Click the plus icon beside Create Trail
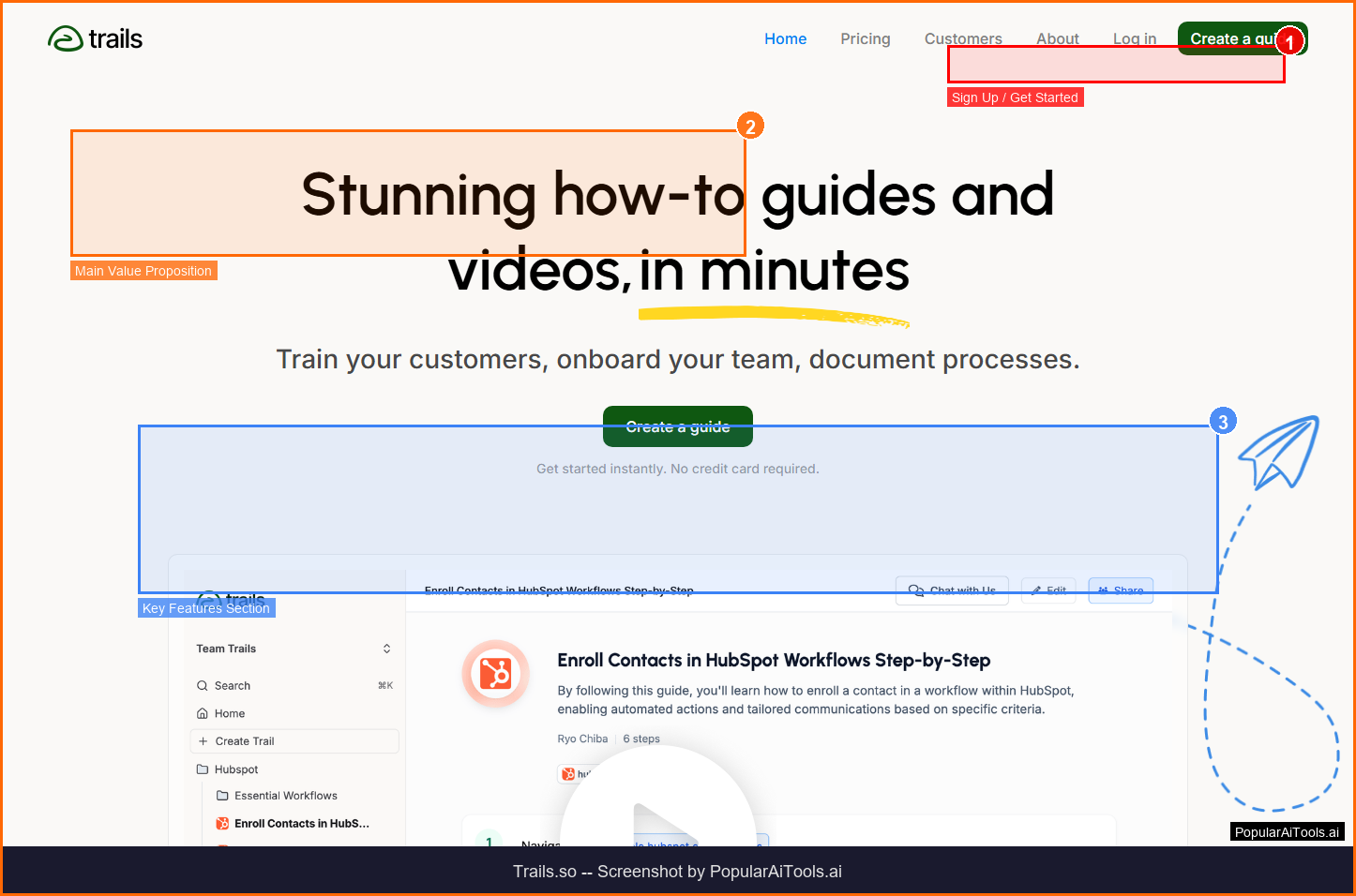1356x896 pixels. pyautogui.click(x=203, y=741)
